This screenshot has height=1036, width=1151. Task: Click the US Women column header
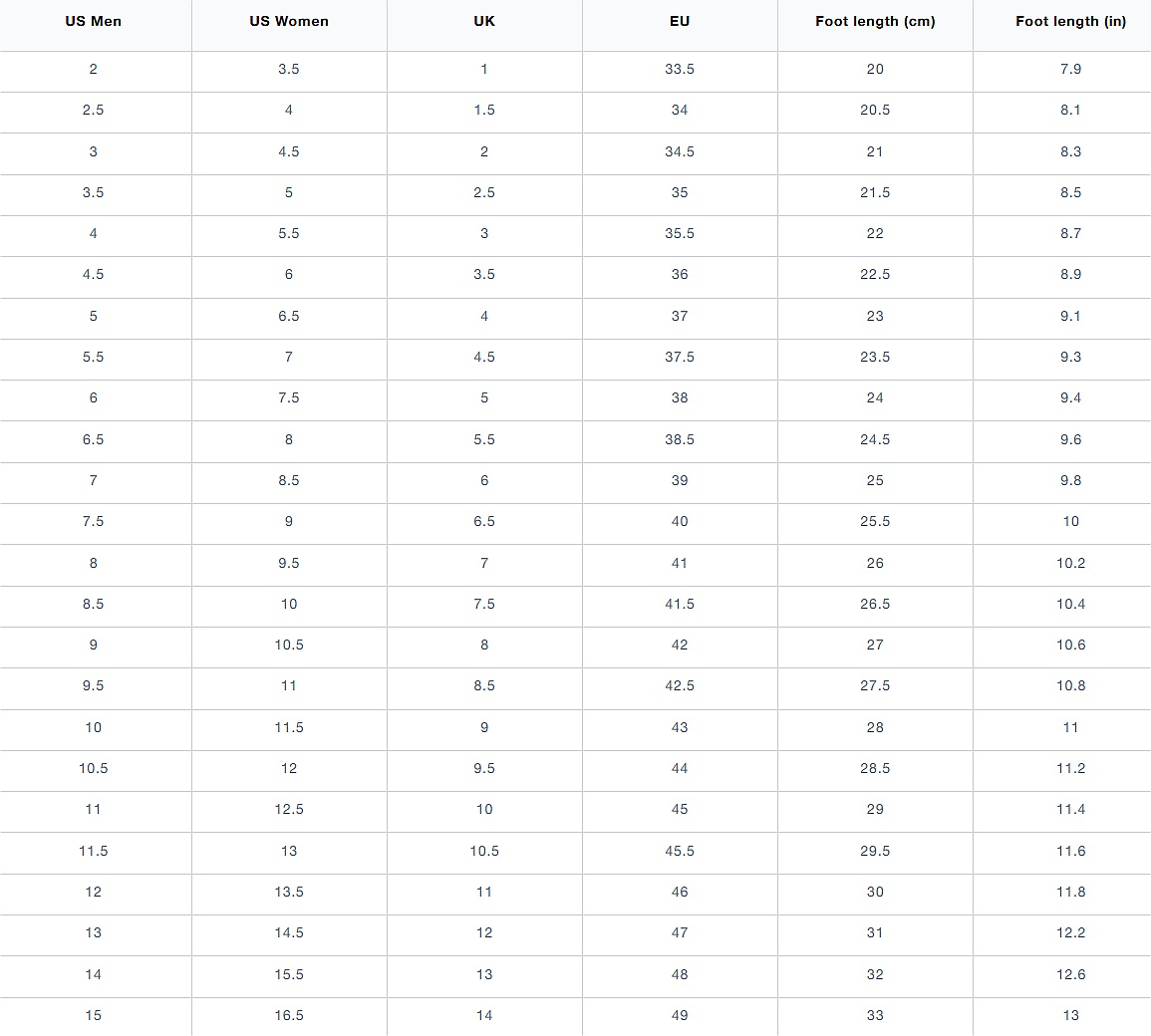(x=289, y=21)
